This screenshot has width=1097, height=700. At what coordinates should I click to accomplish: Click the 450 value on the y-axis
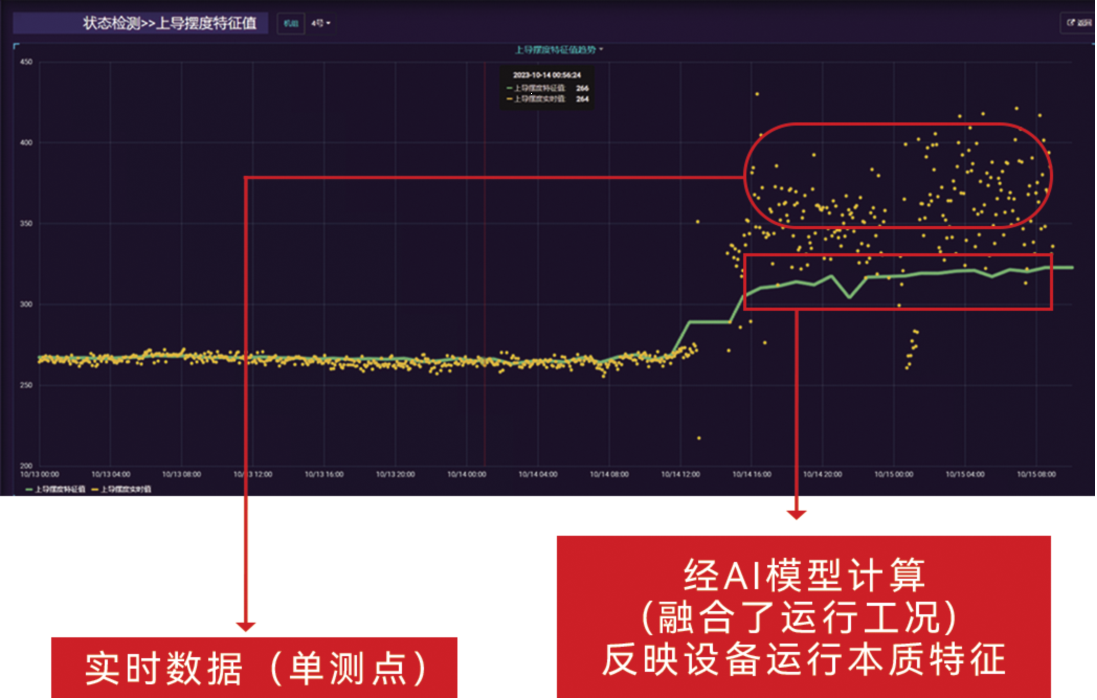point(27,62)
